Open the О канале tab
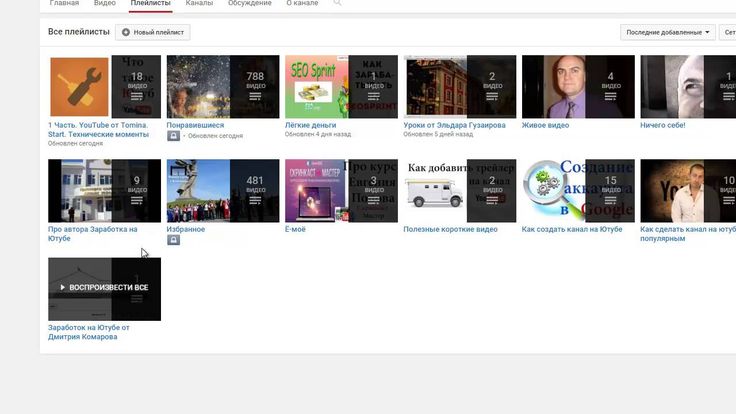 tap(303, 4)
